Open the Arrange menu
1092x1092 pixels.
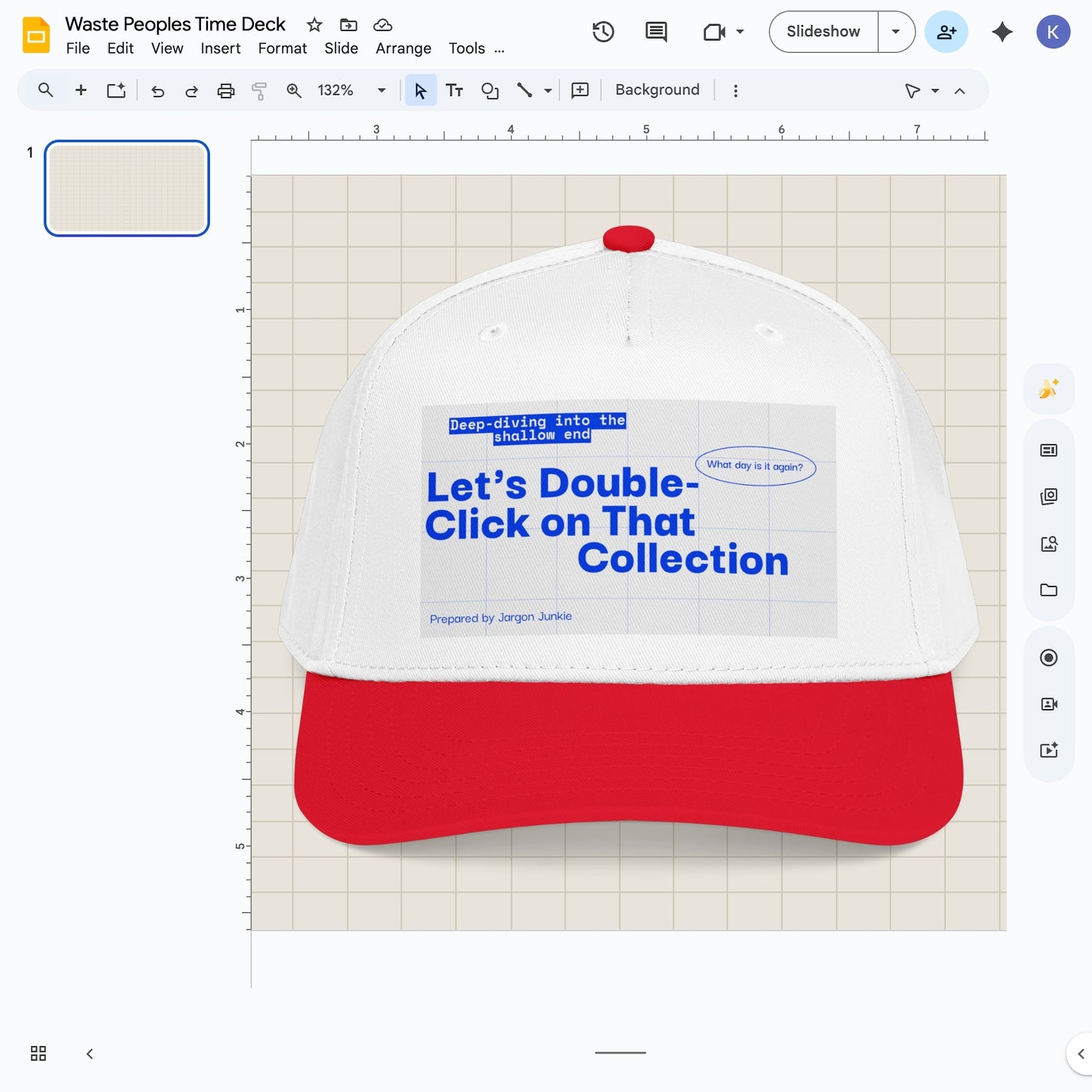click(404, 48)
